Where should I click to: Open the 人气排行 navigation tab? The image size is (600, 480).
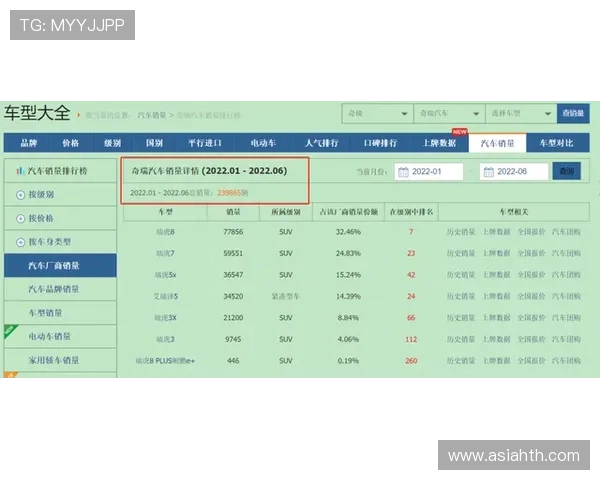(x=322, y=143)
